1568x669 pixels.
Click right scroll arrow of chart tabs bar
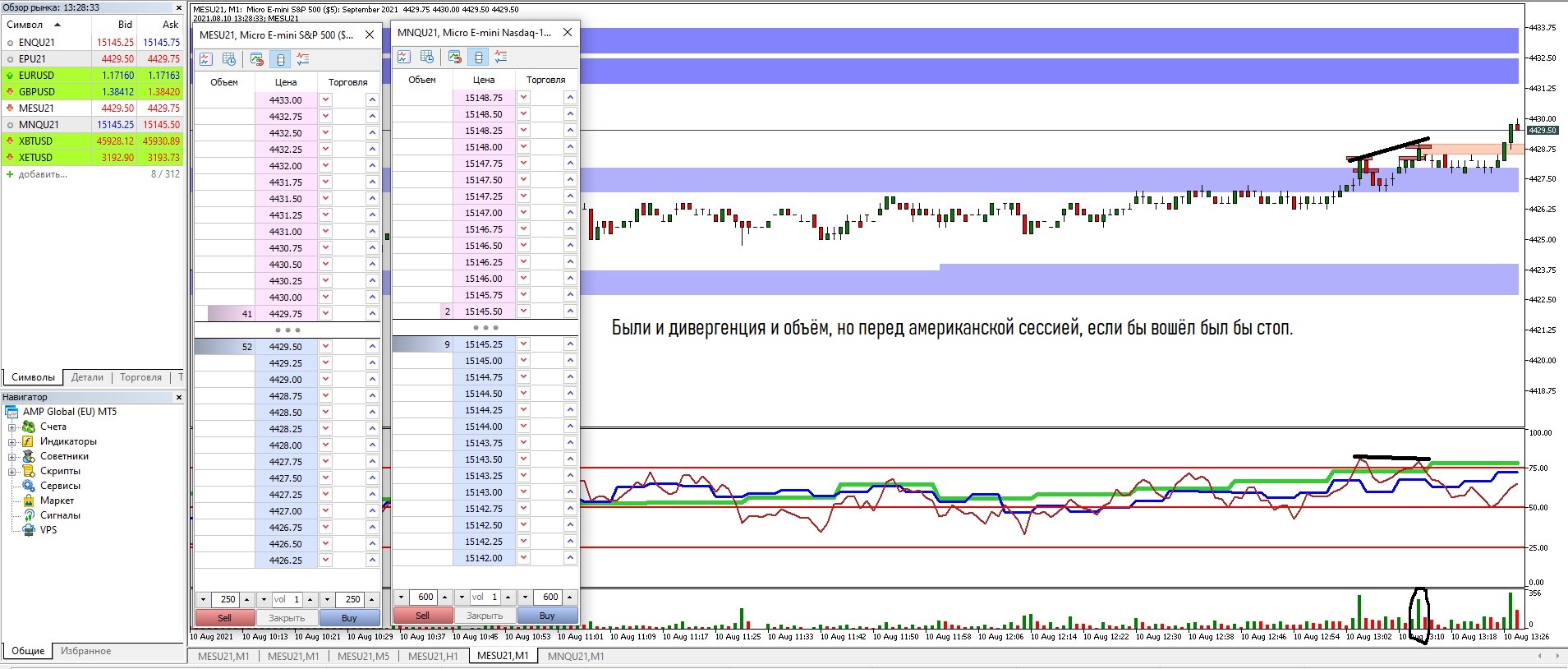tap(1556, 656)
